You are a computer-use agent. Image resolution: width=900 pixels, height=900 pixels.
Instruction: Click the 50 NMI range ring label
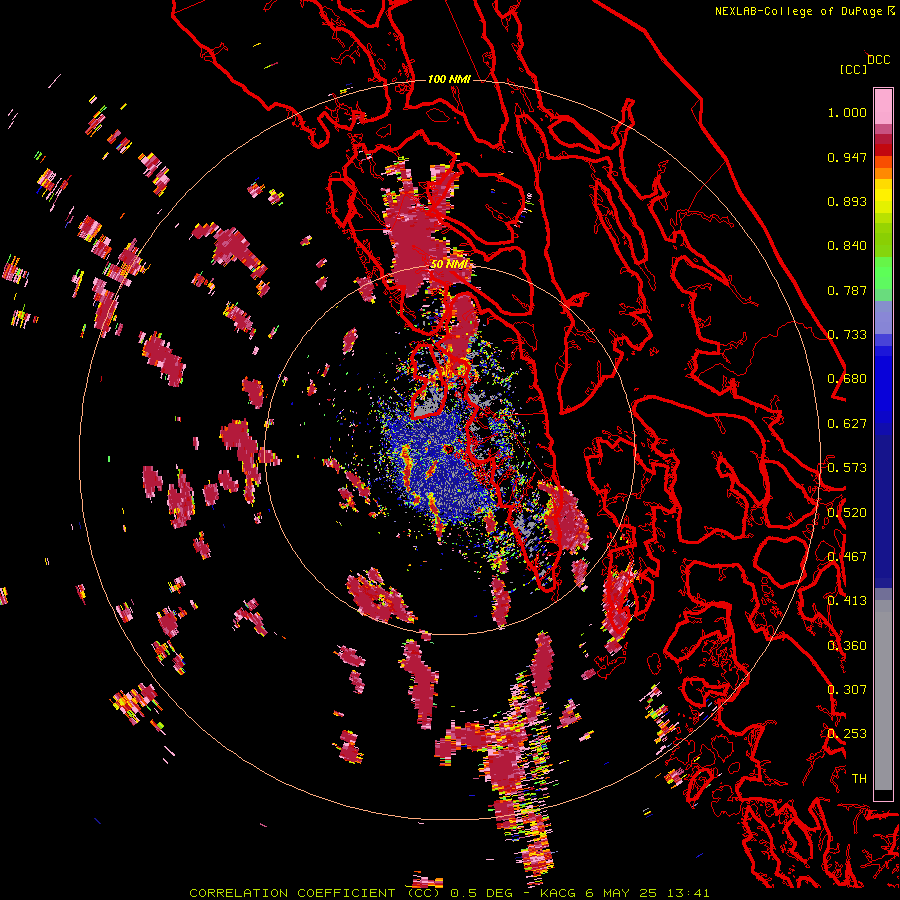(x=449, y=264)
